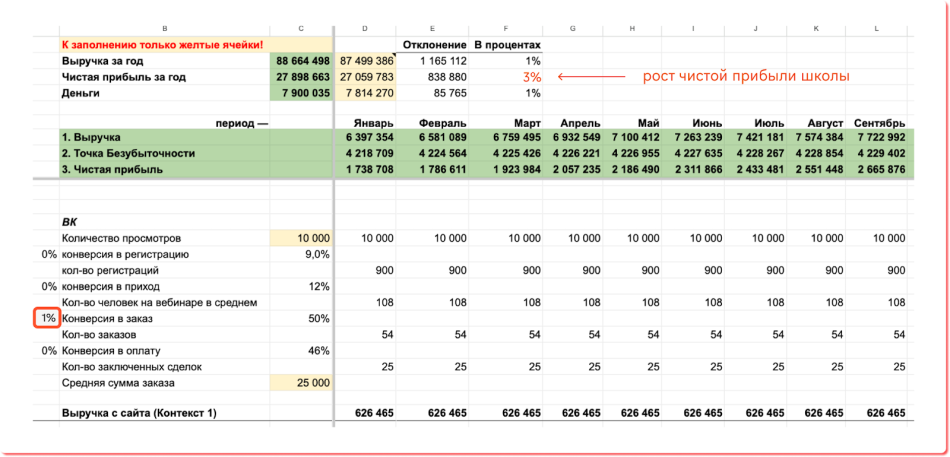Select the red-outlined 1% cell

(47, 318)
